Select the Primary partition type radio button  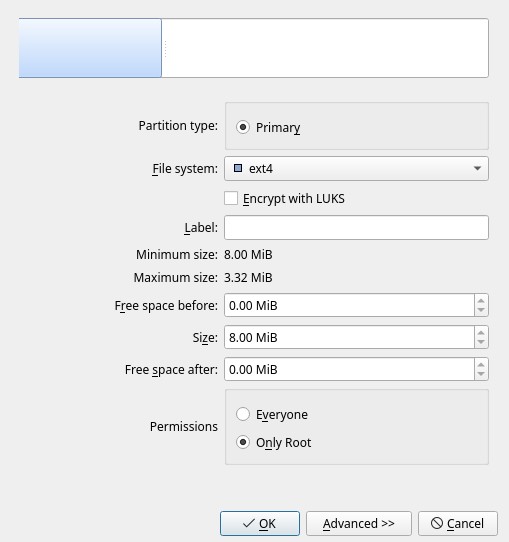click(x=243, y=127)
